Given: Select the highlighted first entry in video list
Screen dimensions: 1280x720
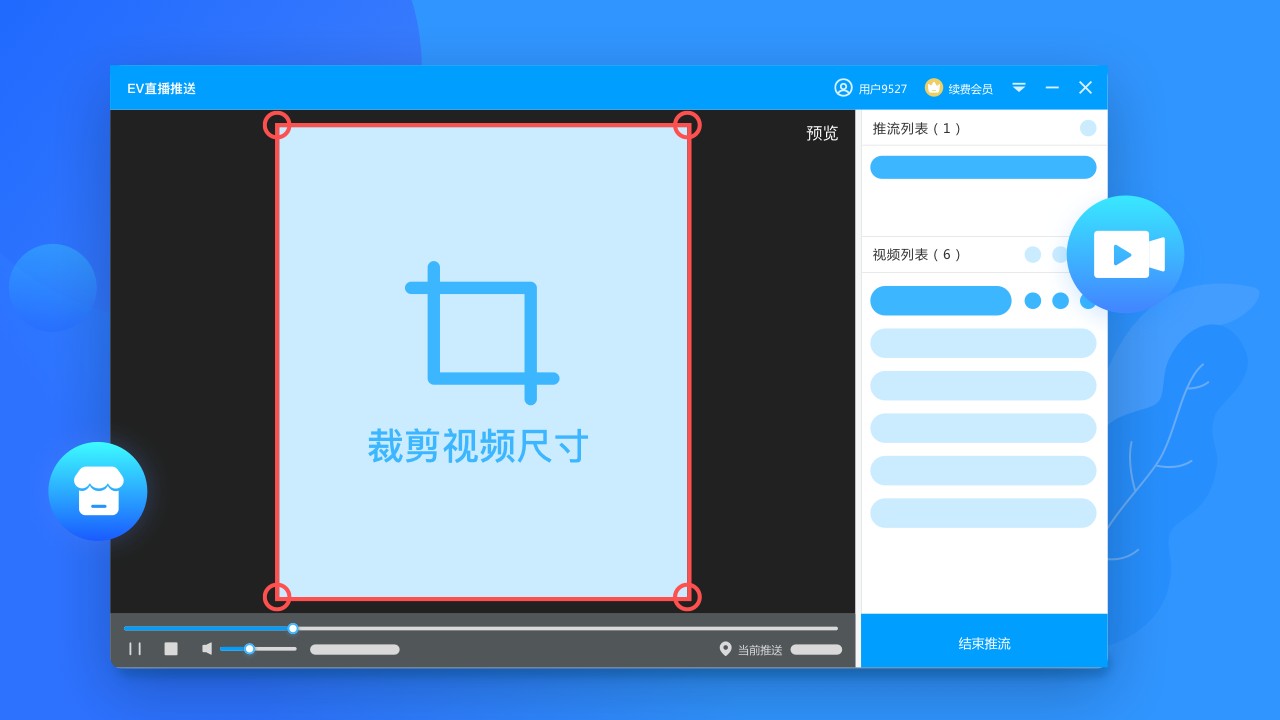Looking at the screenshot, I should [x=940, y=301].
